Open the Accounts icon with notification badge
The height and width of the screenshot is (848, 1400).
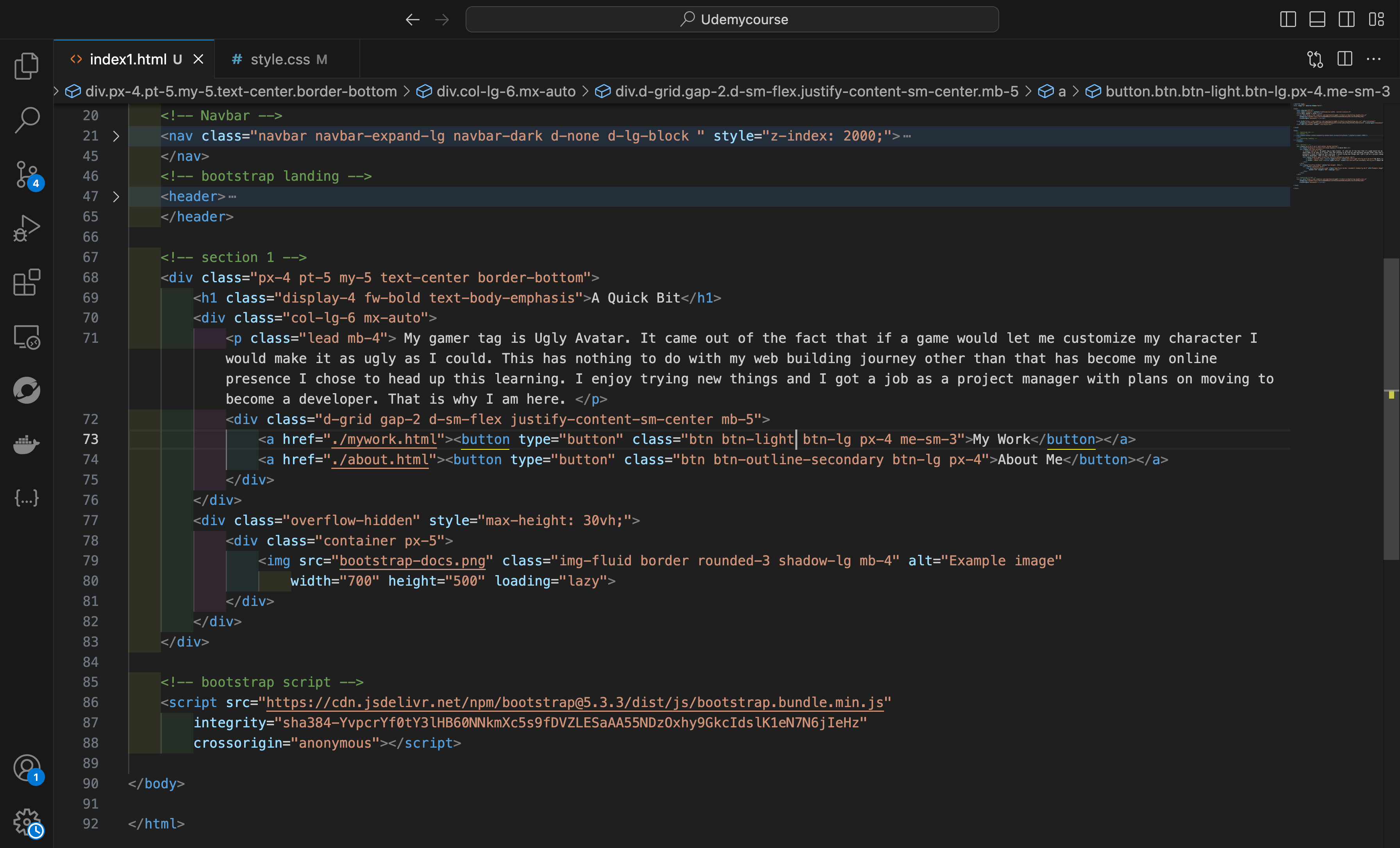tap(26, 768)
